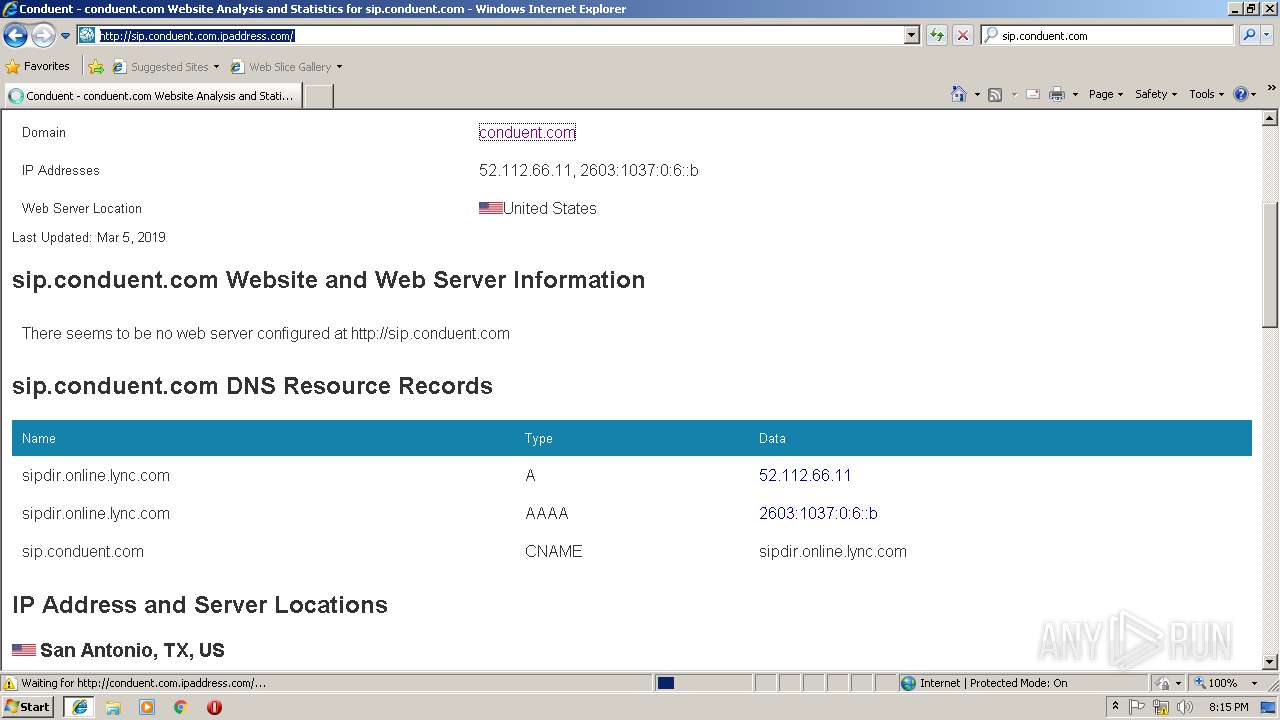
Task: Click the network tray icon
Action: [1161, 707]
